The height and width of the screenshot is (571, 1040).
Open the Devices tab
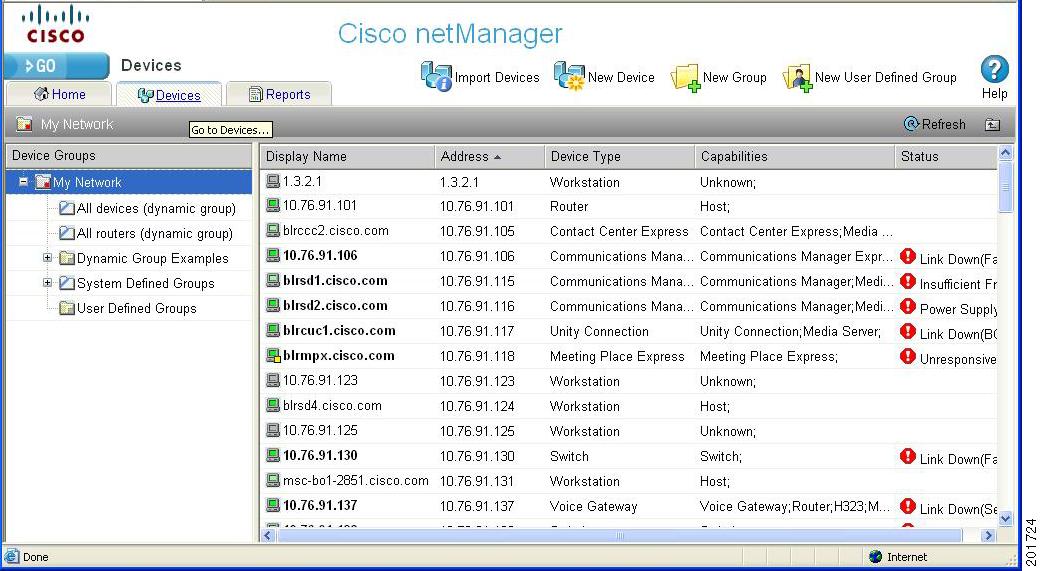click(x=169, y=95)
